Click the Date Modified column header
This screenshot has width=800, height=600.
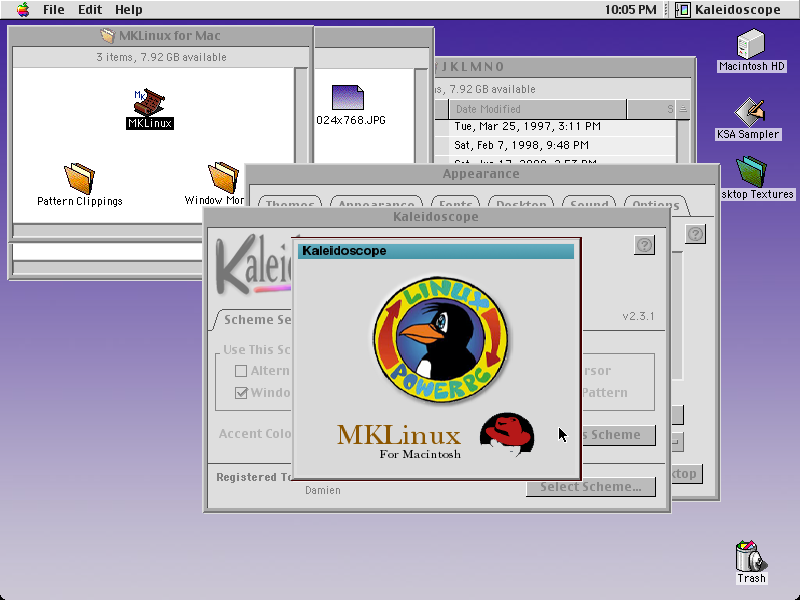537,109
